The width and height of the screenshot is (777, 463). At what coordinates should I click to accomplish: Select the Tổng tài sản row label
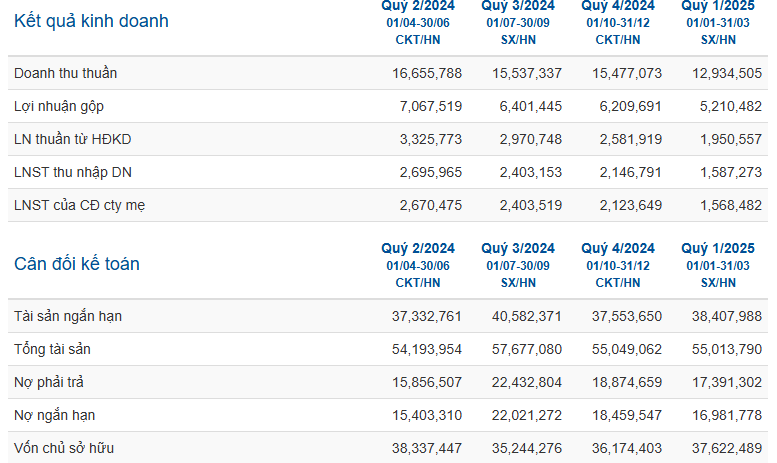pos(54,349)
